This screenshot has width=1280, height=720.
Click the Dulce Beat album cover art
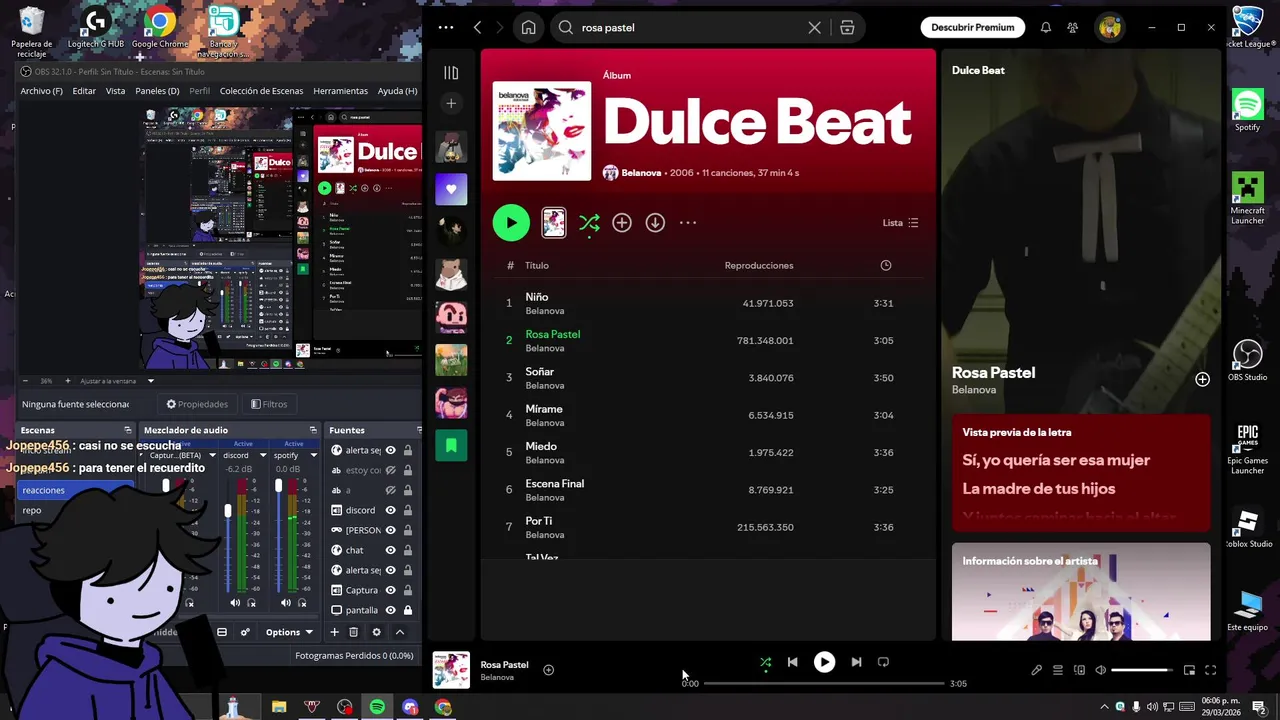[542, 131]
